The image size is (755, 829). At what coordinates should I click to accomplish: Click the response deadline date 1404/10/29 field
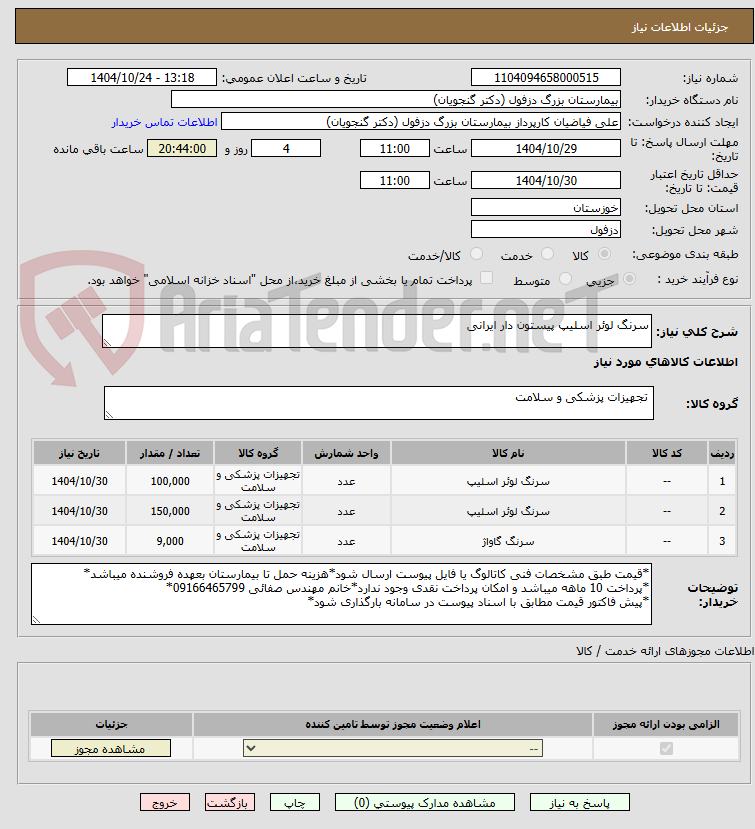pyautogui.click(x=546, y=148)
